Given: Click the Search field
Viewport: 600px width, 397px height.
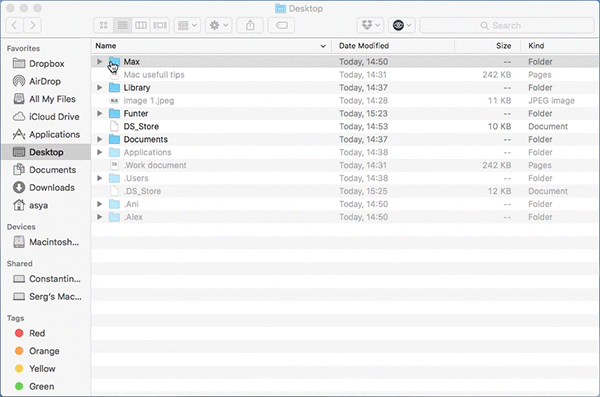Looking at the screenshot, I should tap(507, 26).
